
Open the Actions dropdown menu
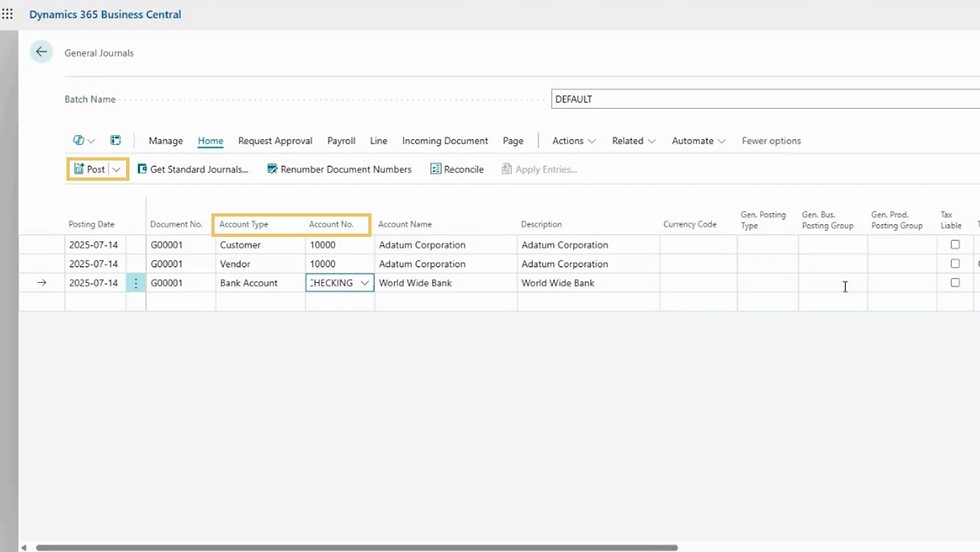tap(574, 141)
